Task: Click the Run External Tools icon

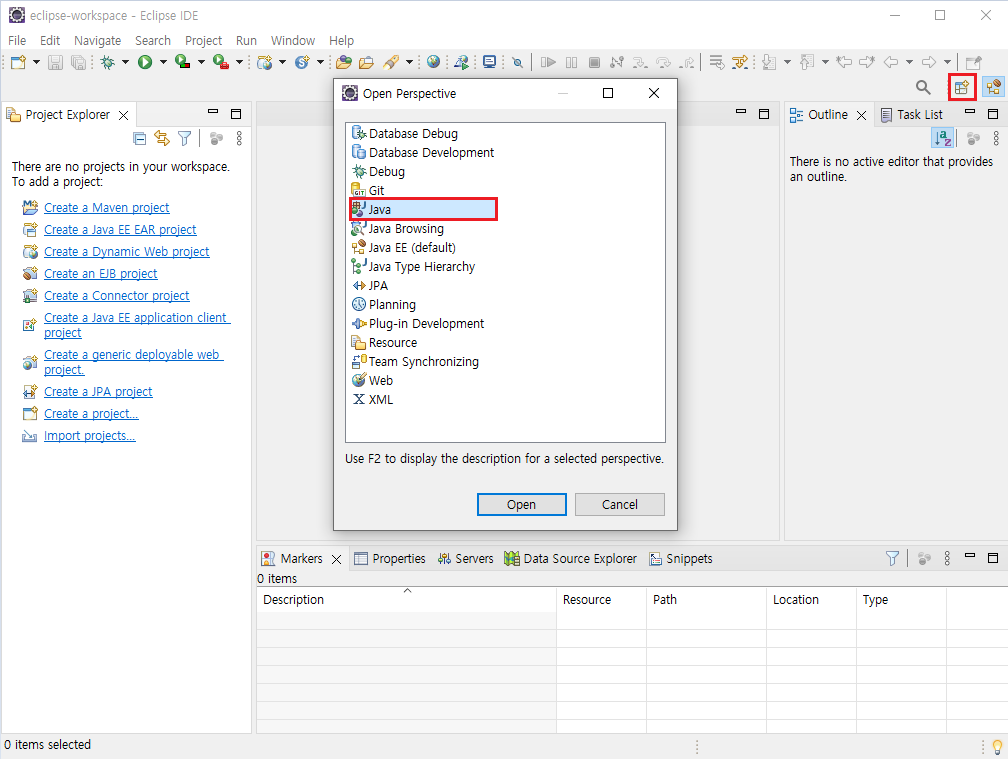Action: point(220,62)
